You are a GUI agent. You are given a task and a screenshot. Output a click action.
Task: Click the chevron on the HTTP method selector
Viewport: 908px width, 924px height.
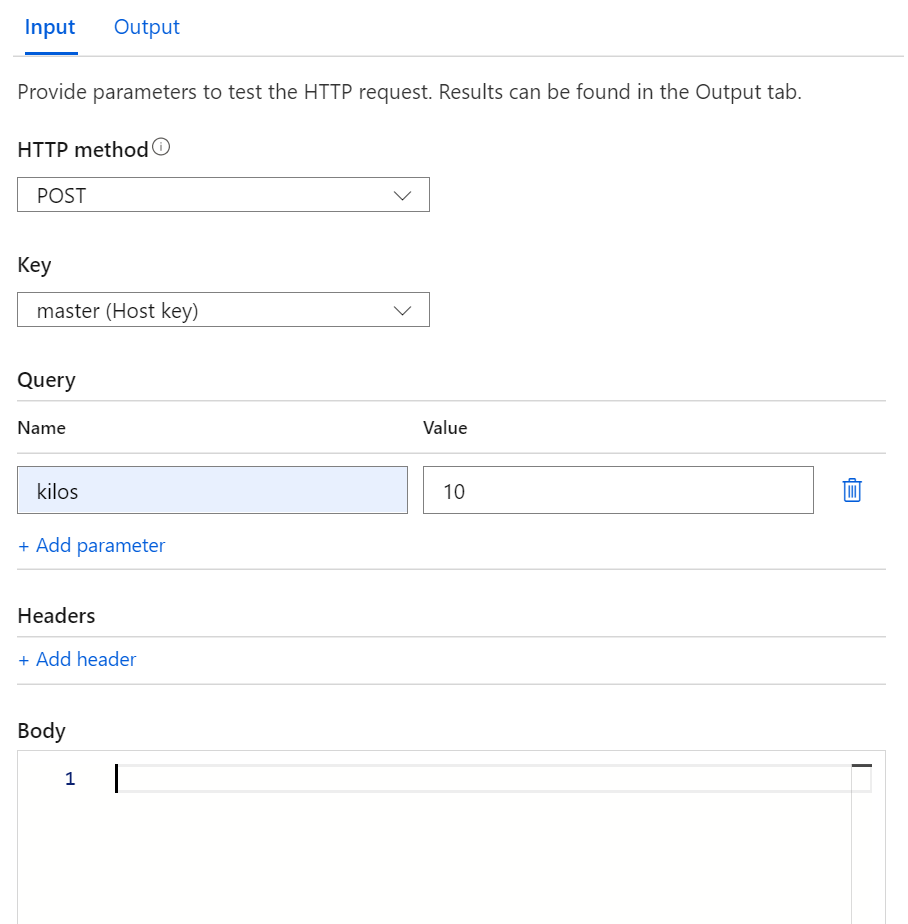click(403, 195)
